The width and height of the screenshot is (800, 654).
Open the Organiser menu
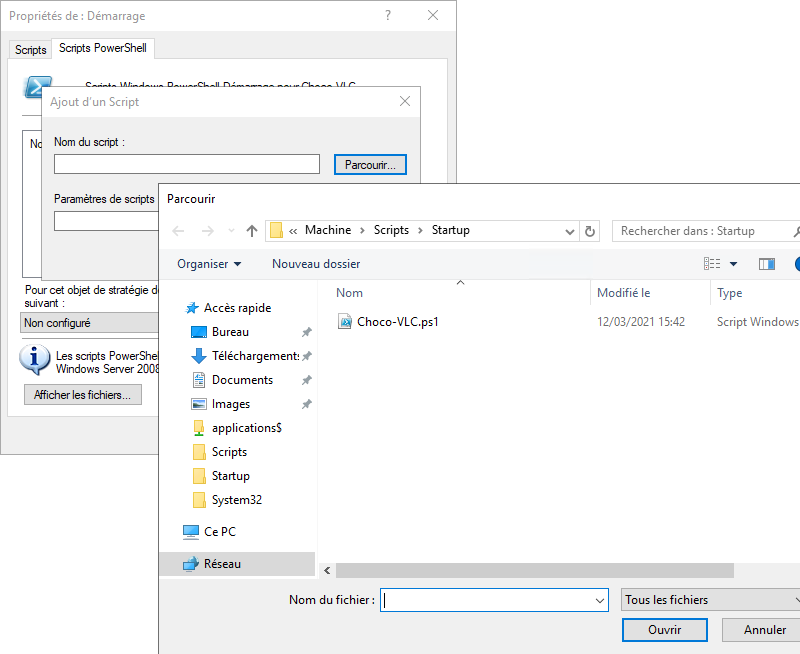click(209, 264)
